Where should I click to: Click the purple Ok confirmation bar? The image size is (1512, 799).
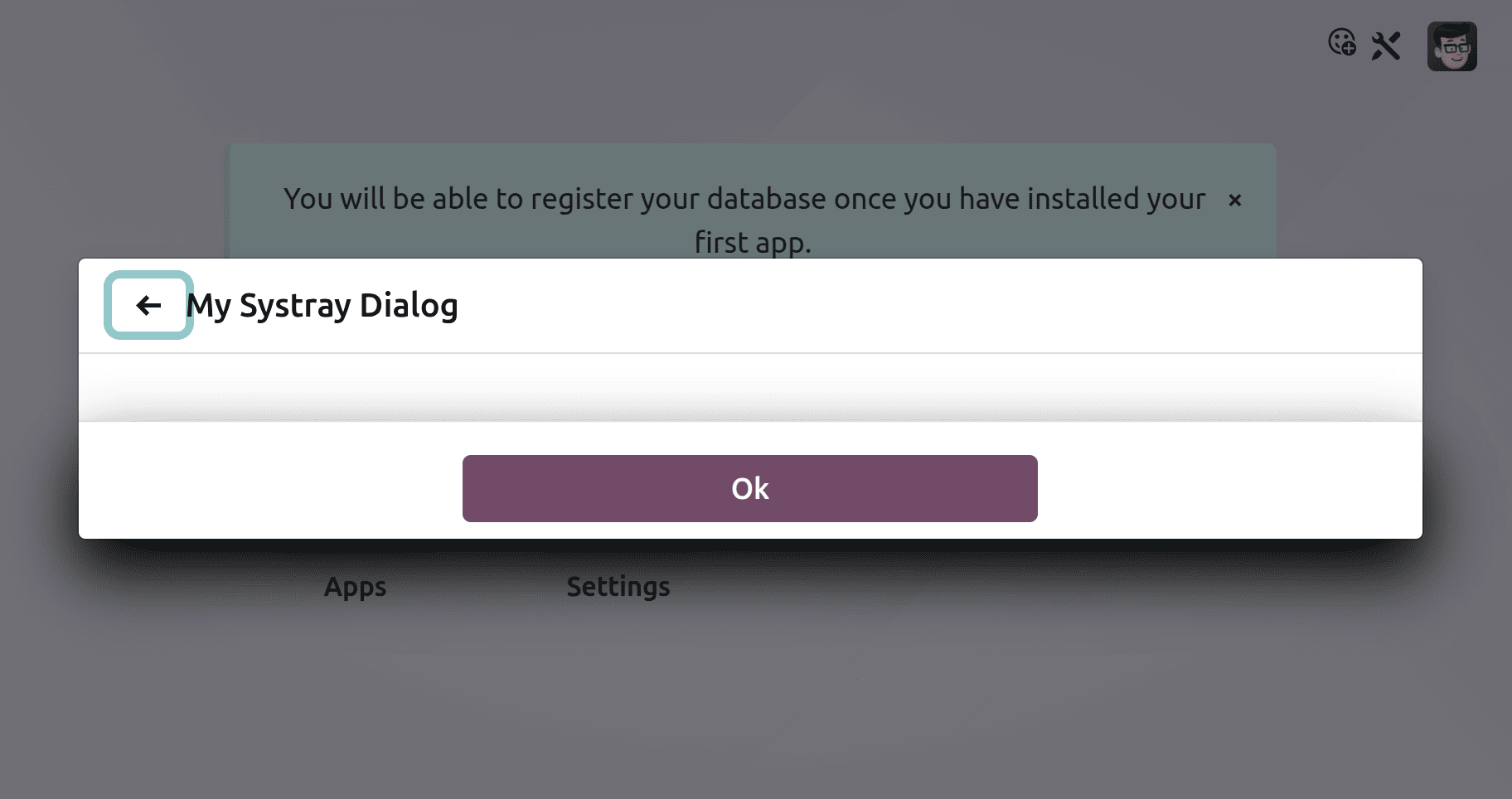[x=749, y=488]
